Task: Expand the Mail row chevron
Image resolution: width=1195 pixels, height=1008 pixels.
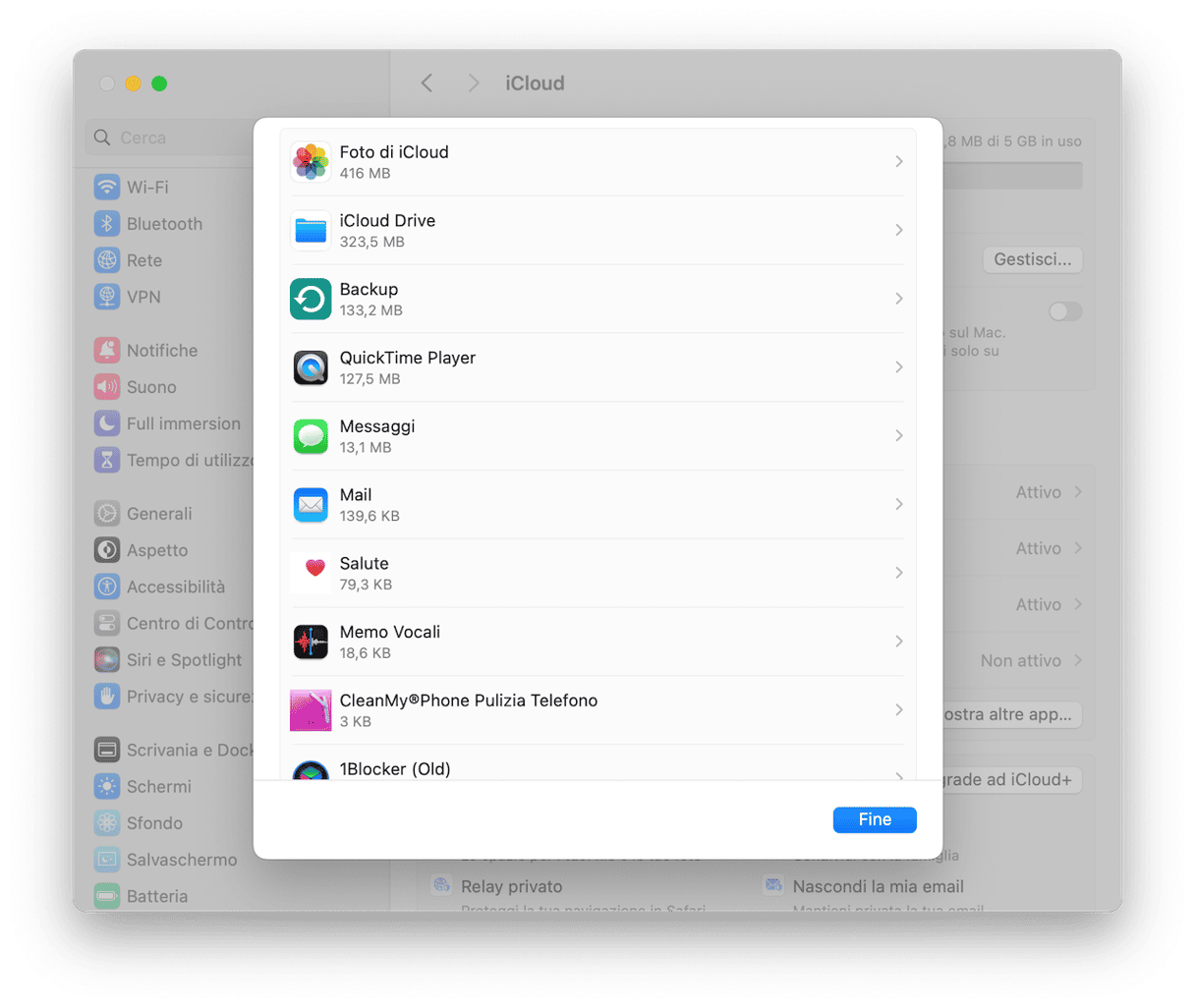Action: (898, 504)
